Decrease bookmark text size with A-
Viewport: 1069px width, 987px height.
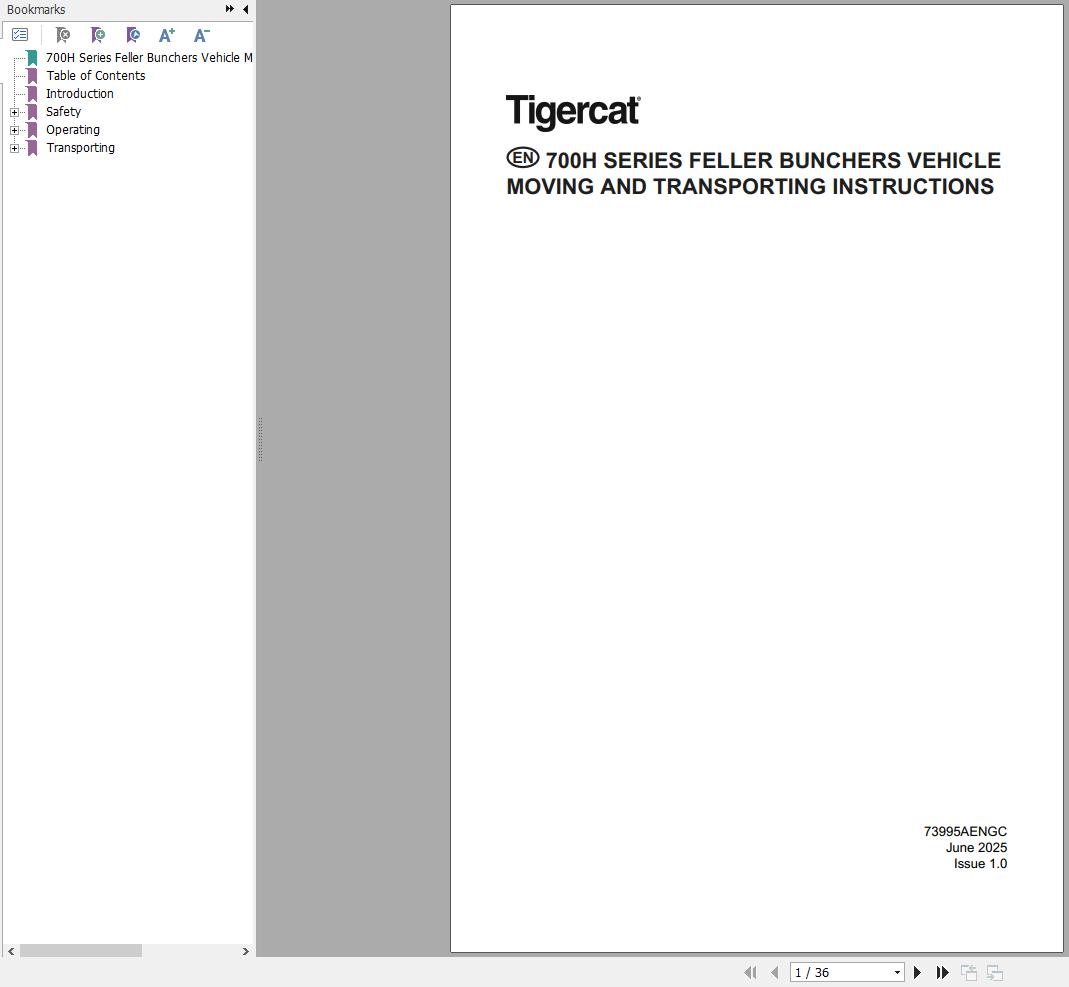click(202, 35)
